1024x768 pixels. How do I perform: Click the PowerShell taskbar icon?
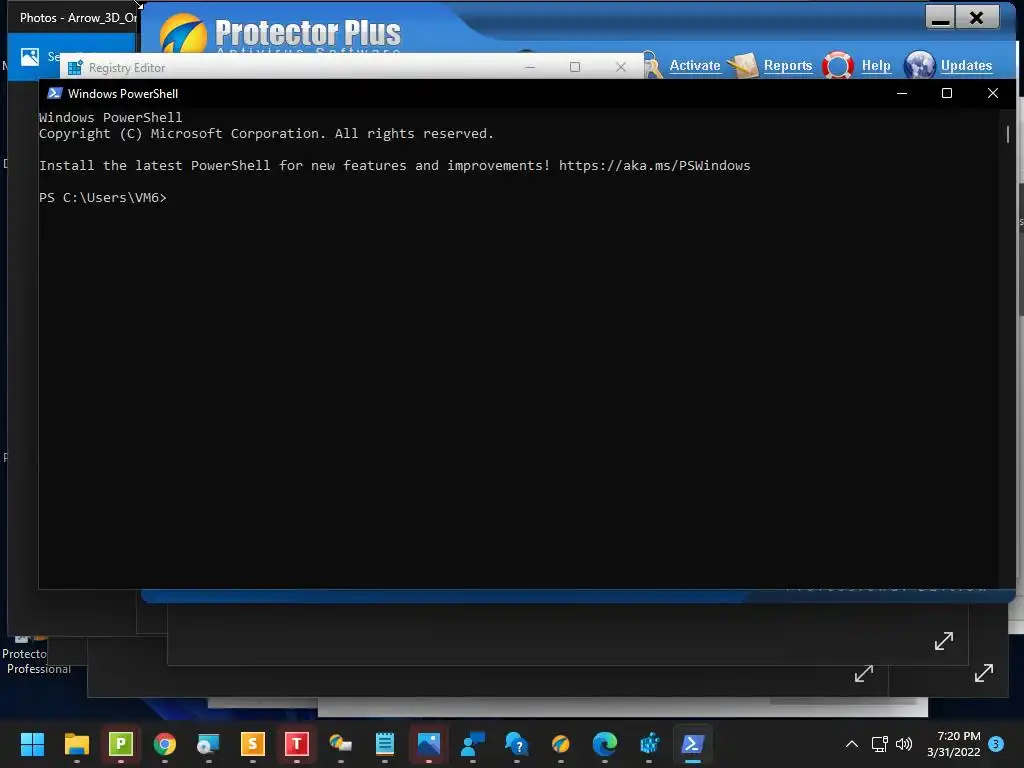coord(692,744)
